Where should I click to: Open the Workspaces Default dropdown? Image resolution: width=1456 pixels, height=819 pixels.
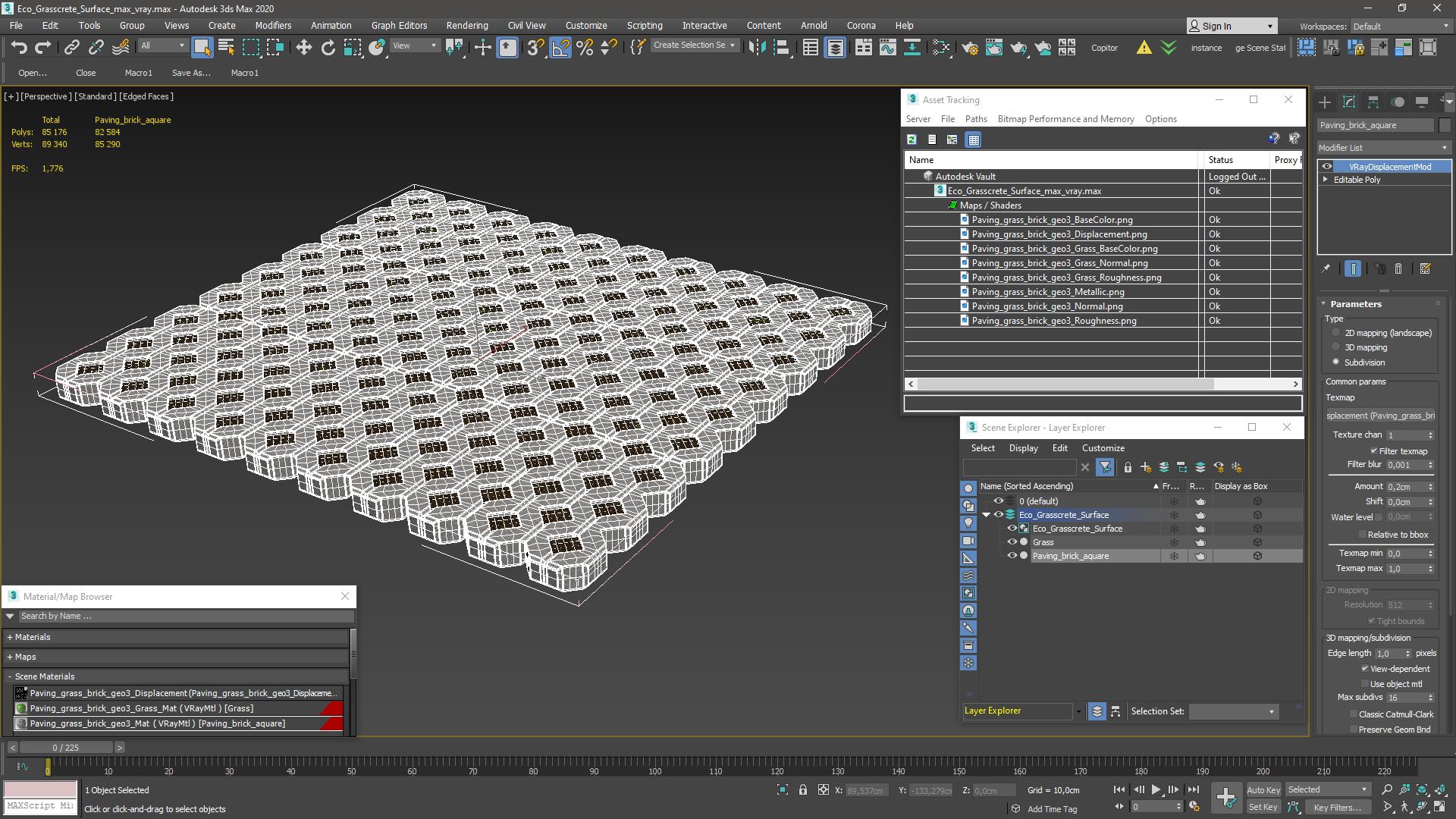(1400, 27)
